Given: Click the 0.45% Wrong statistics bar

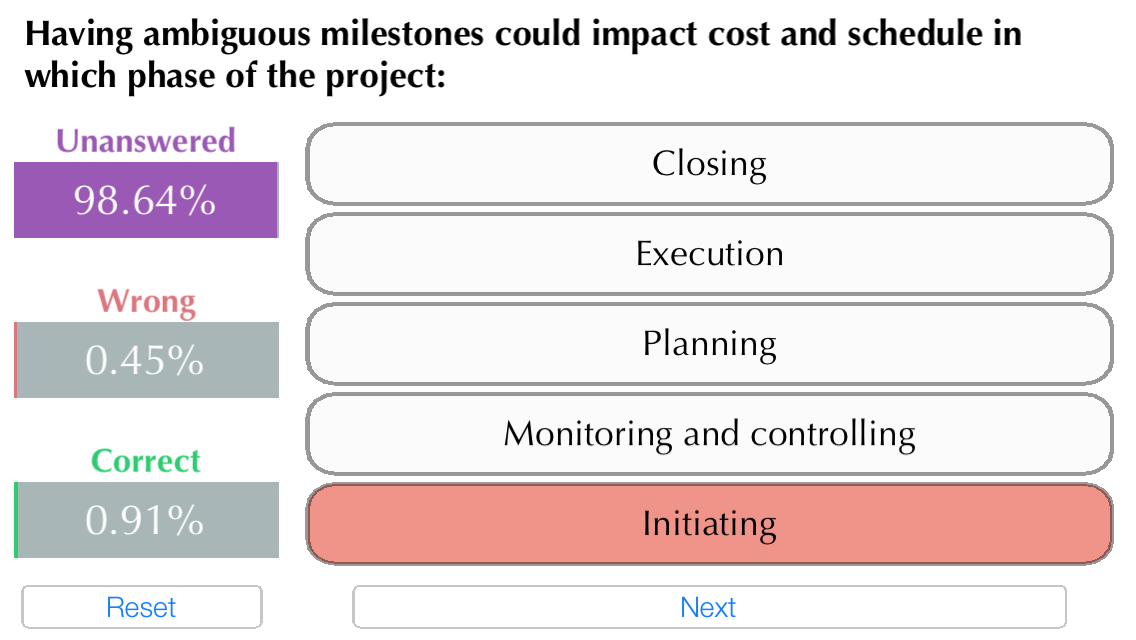Looking at the screenshot, I should pyautogui.click(x=146, y=360).
